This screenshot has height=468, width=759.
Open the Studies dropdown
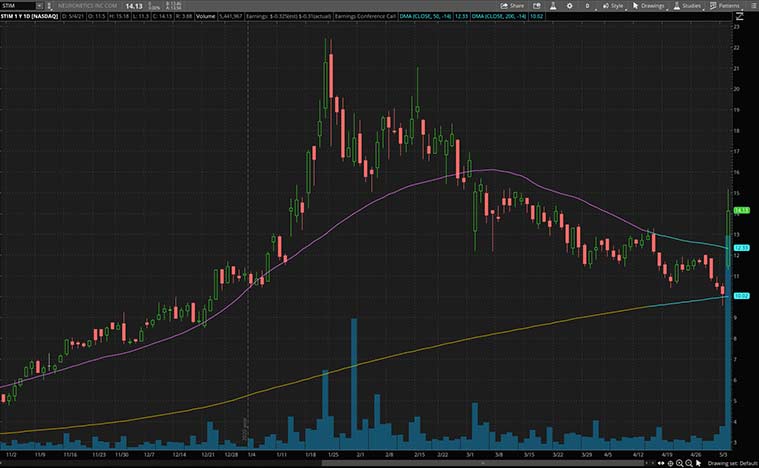pos(687,6)
